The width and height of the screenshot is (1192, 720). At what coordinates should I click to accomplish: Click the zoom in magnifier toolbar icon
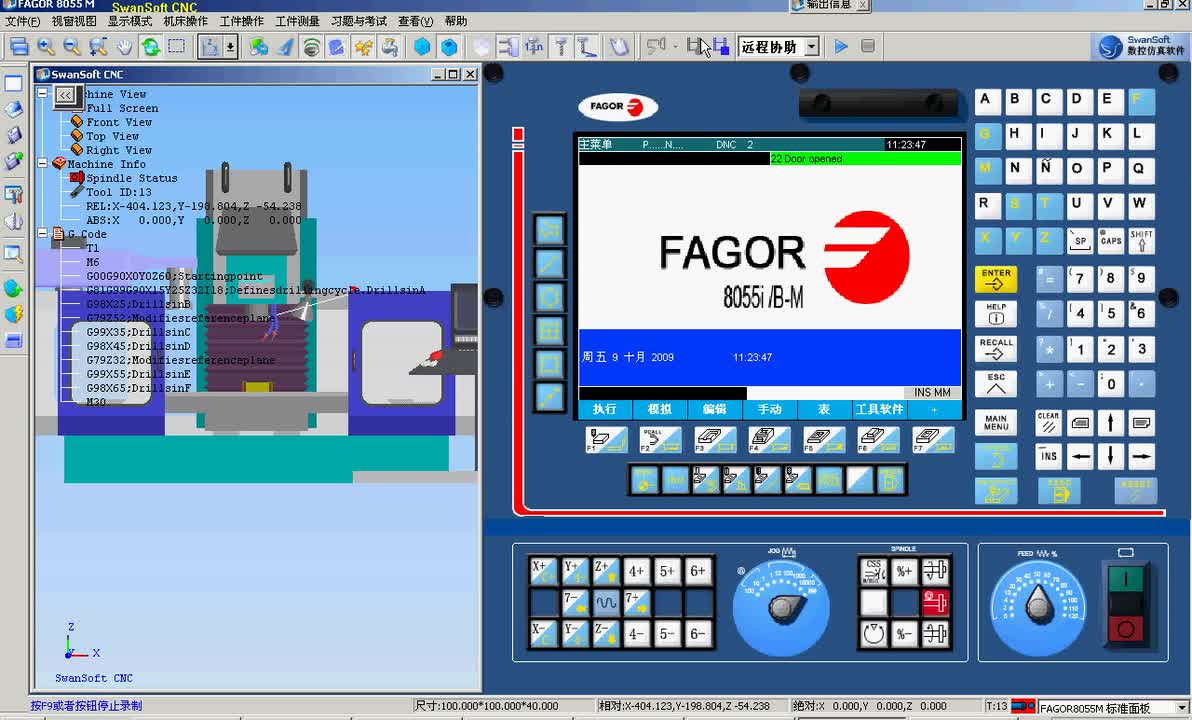[x=46, y=46]
